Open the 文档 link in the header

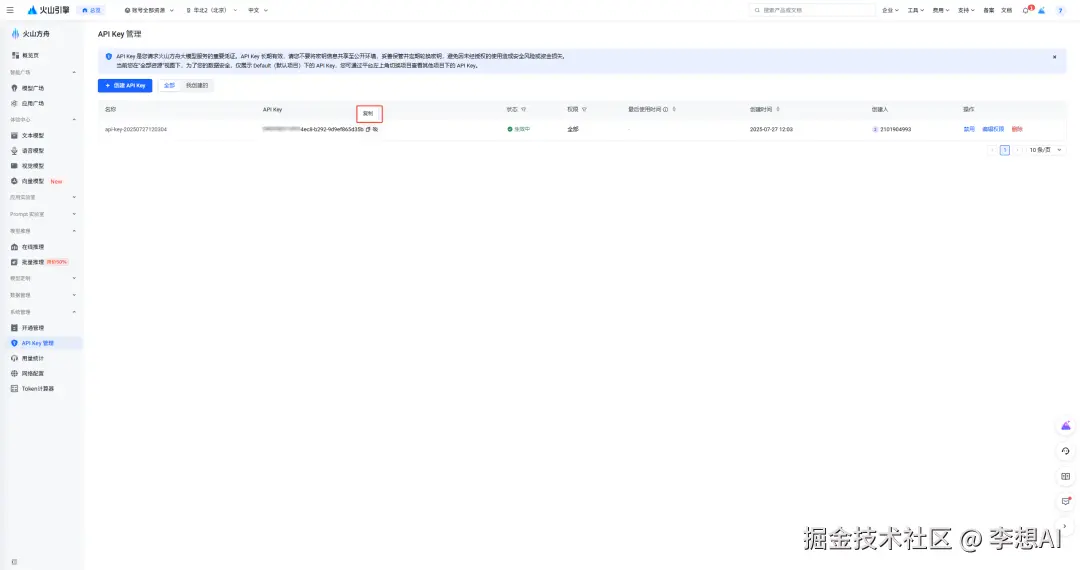[1006, 10]
